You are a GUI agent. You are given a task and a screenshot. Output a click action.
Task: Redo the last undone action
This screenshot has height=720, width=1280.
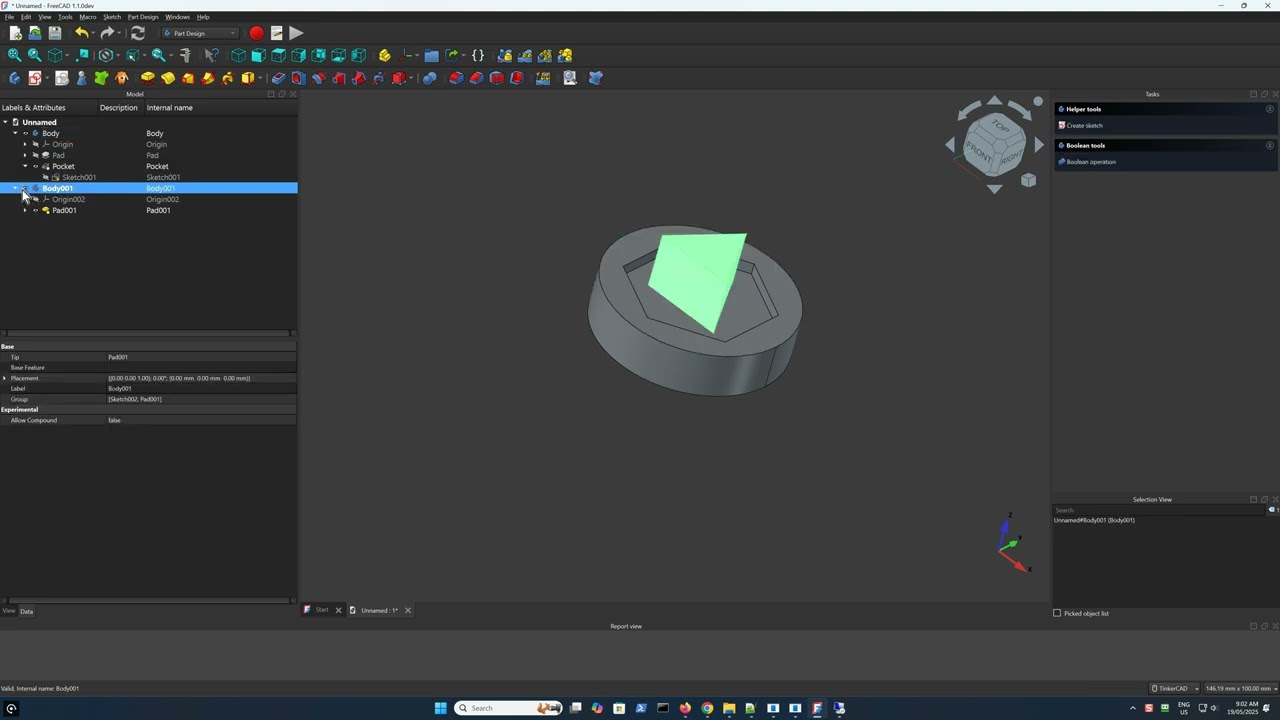pyautogui.click(x=107, y=33)
